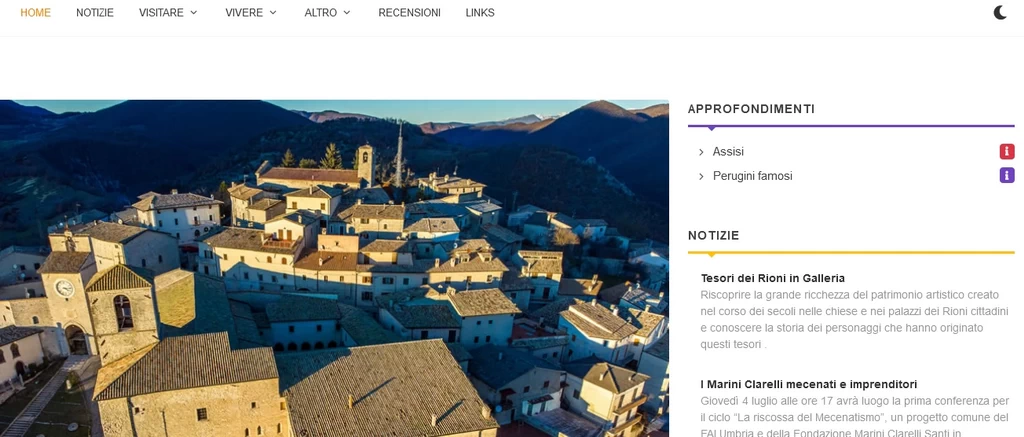The height and width of the screenshot is (437, 1024).
Task: Click the APPROFONDIMENTI section heading
Action: (751, 109)
